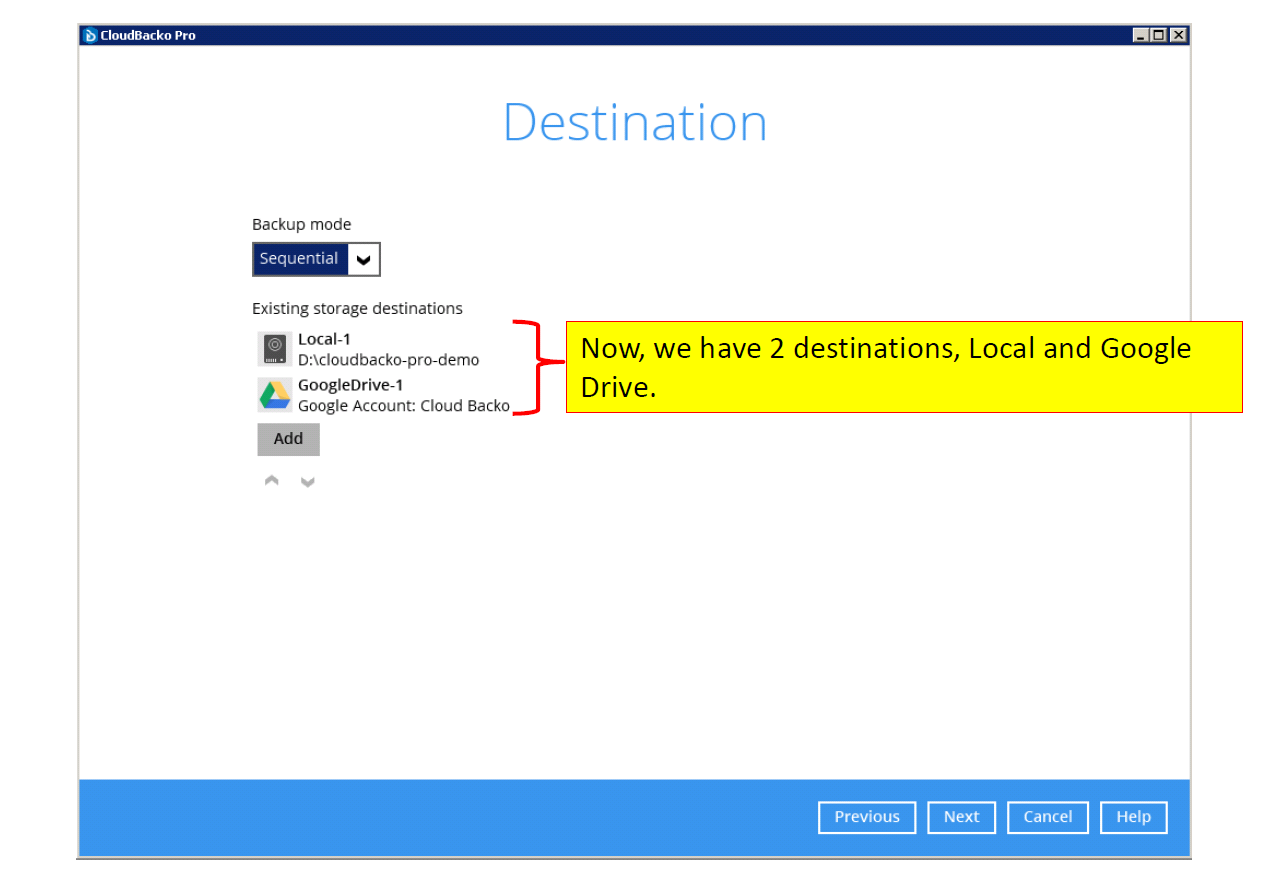
Task: Click the D:\cloudbacko-pro-demo path text
Action: coord(388,360)
